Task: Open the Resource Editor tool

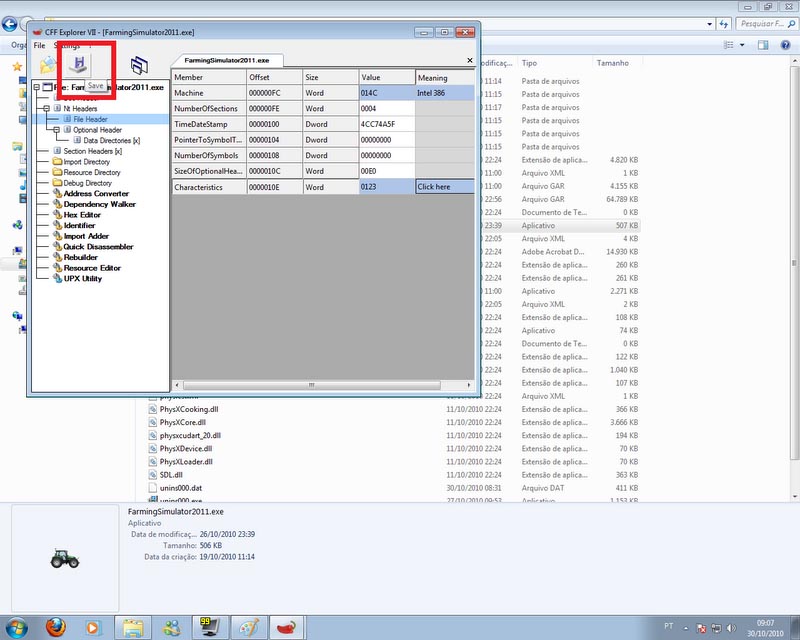Action: click(92, 268)
